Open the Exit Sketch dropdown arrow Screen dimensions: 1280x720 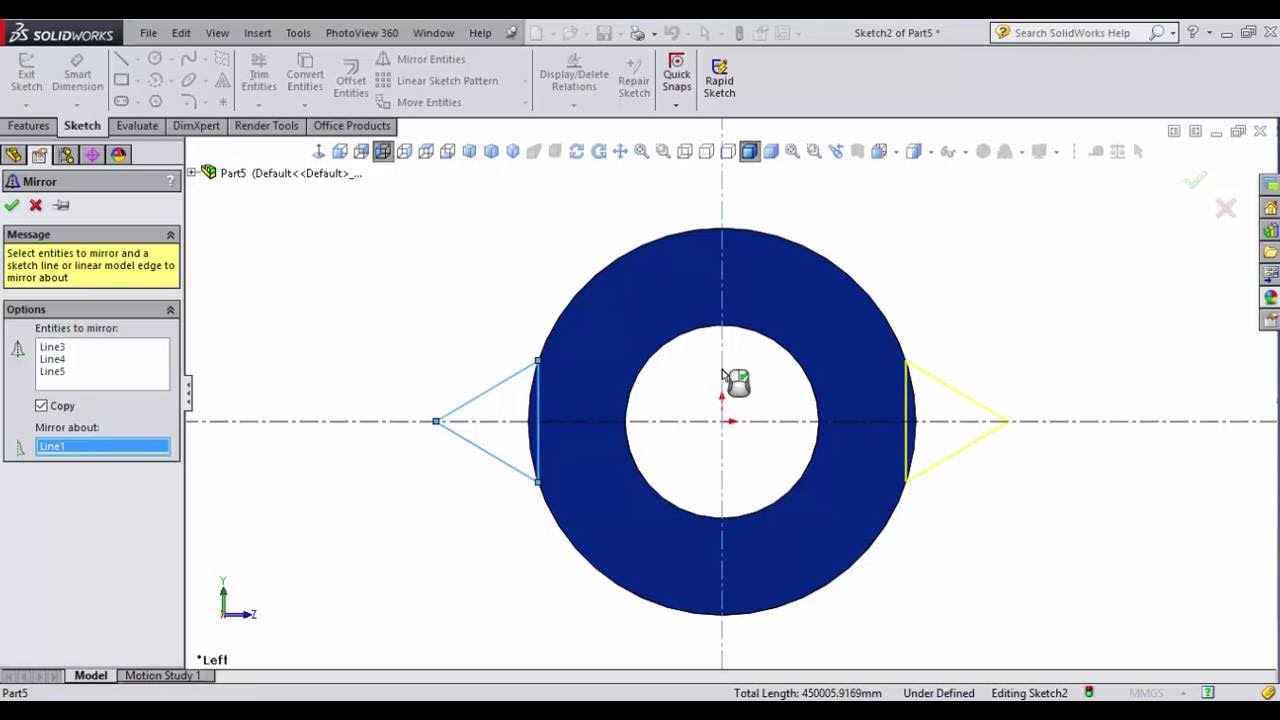(27, 104)
